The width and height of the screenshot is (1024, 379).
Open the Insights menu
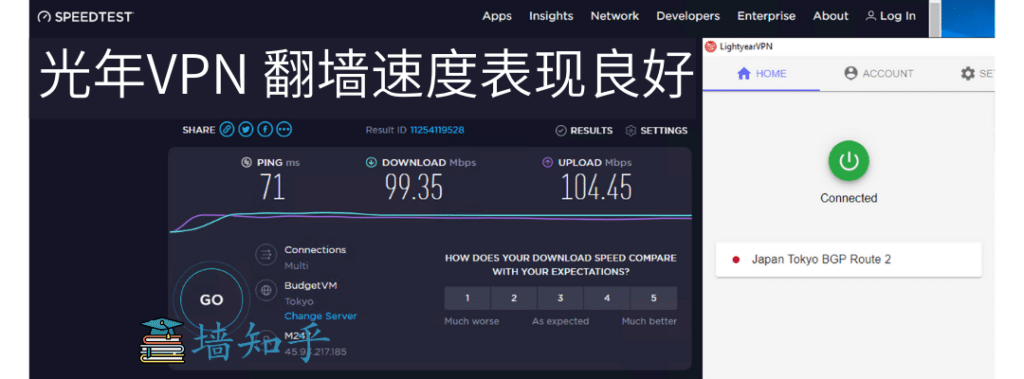(551, 16)
